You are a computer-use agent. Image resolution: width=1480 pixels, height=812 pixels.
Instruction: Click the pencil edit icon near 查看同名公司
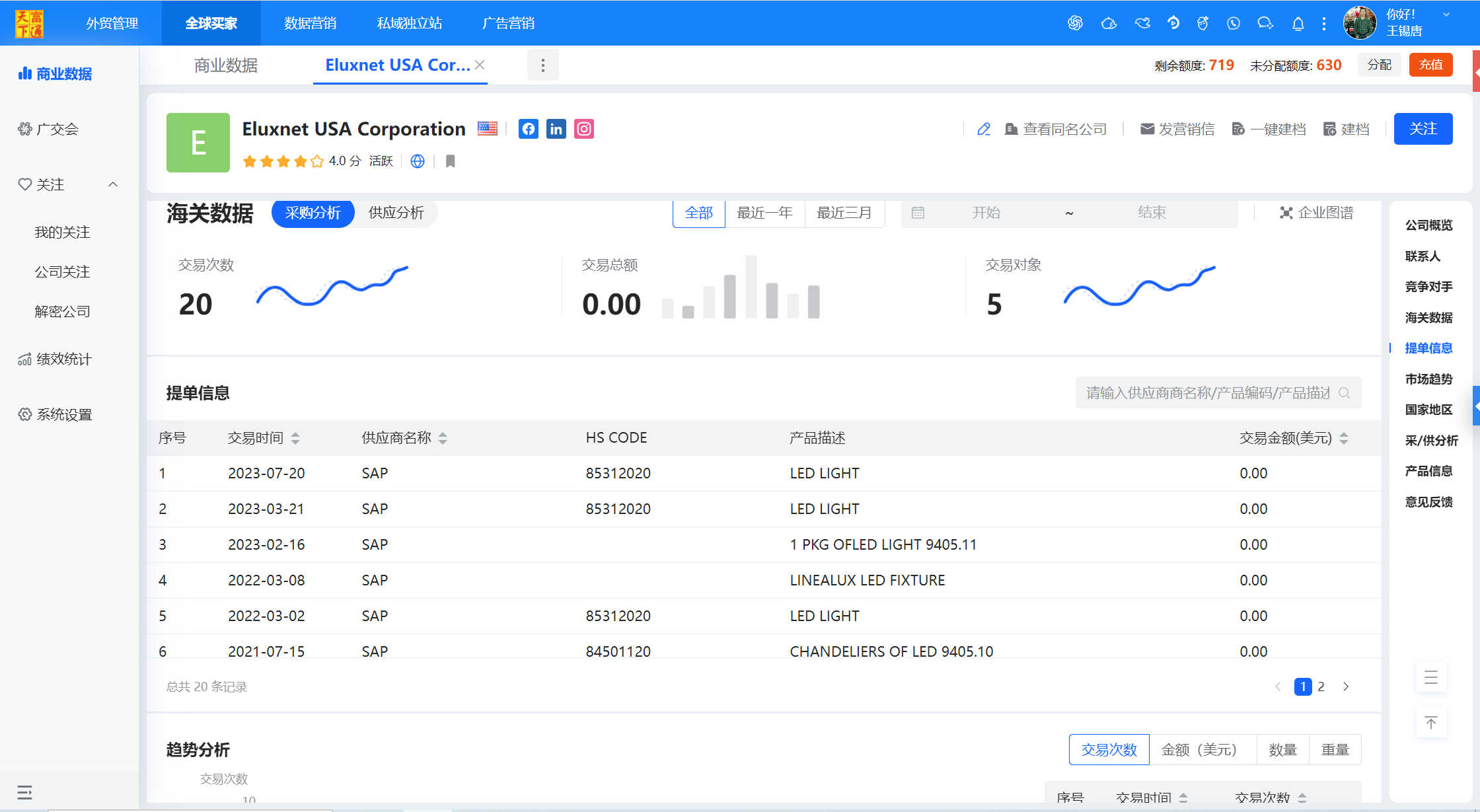tap(984, 129)
